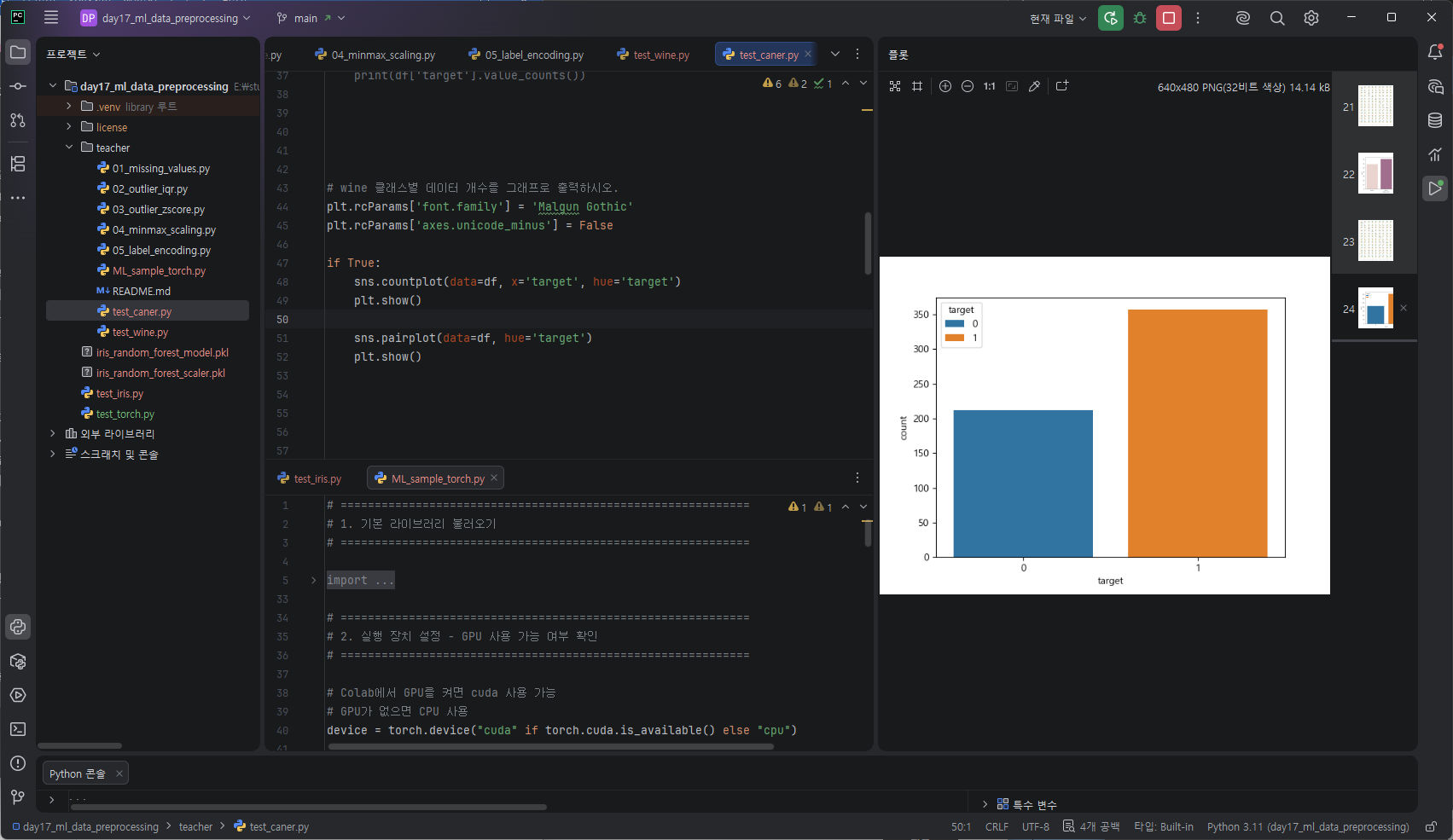The height and width of the screenshot is (840, 1453).
Task: Open the 프로젝트 view dropdown
Action: pos(73,54)
